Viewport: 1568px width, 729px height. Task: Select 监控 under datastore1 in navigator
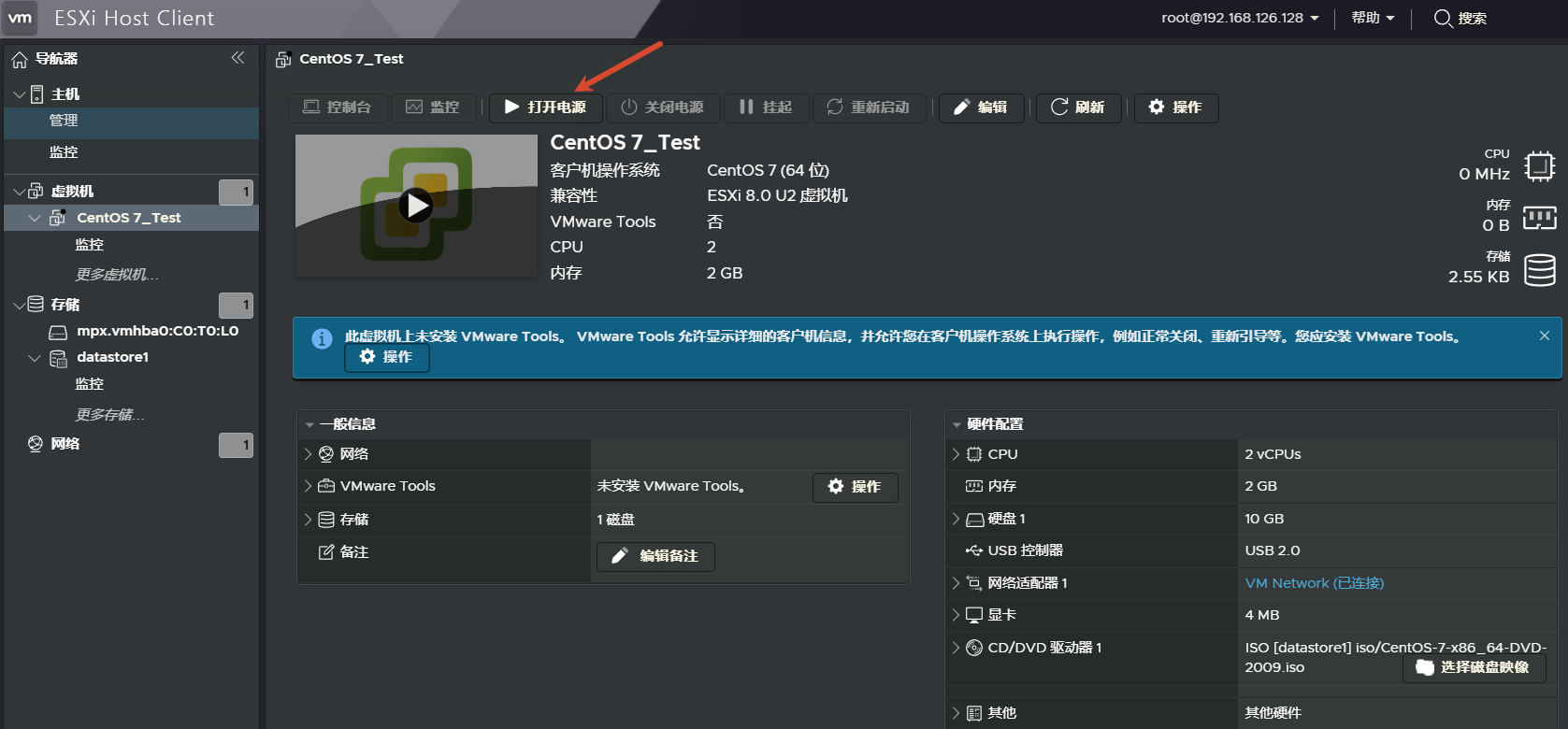(90, 384)
